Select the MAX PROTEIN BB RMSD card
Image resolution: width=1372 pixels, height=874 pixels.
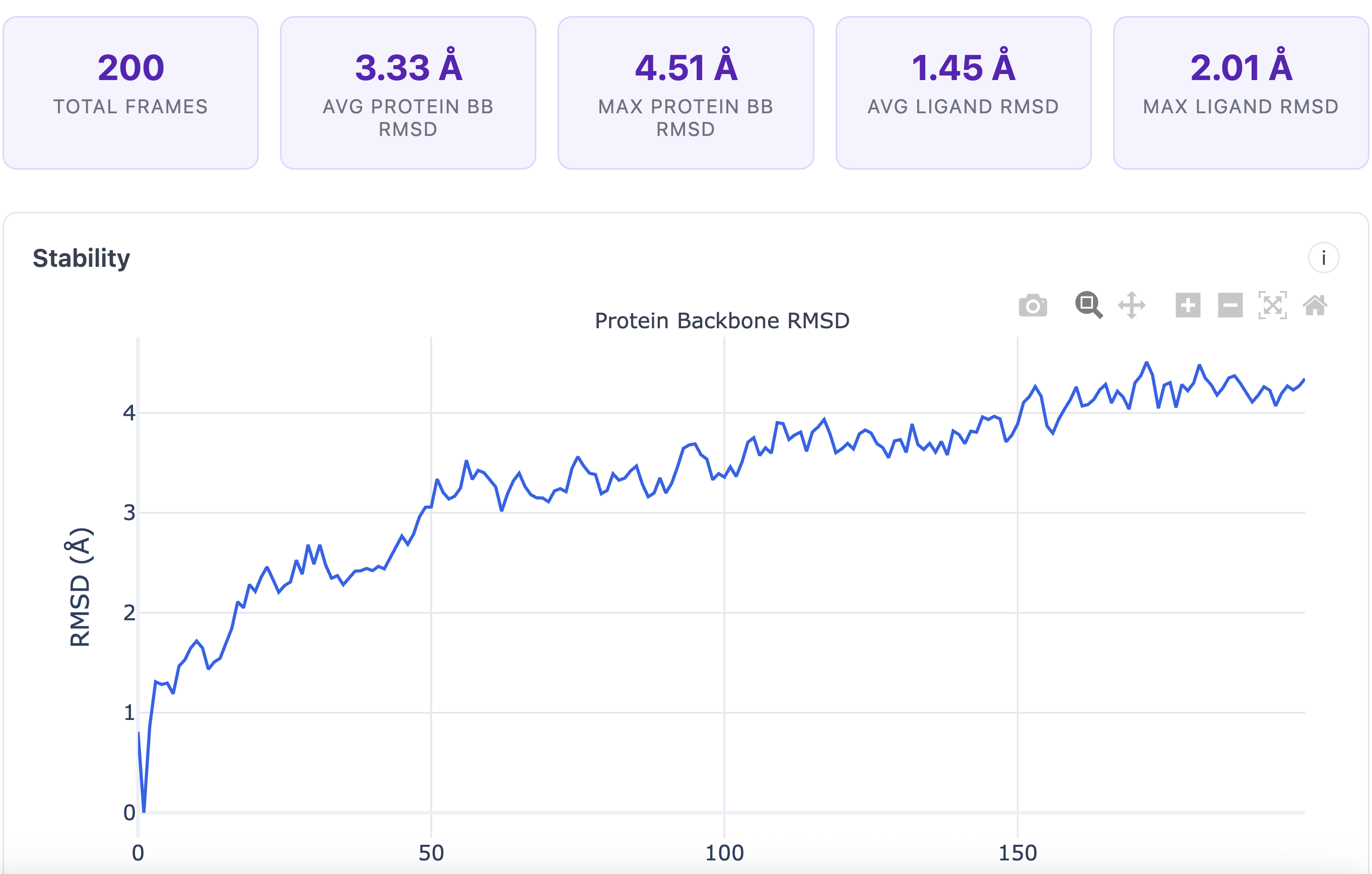(x=687, y=91)
